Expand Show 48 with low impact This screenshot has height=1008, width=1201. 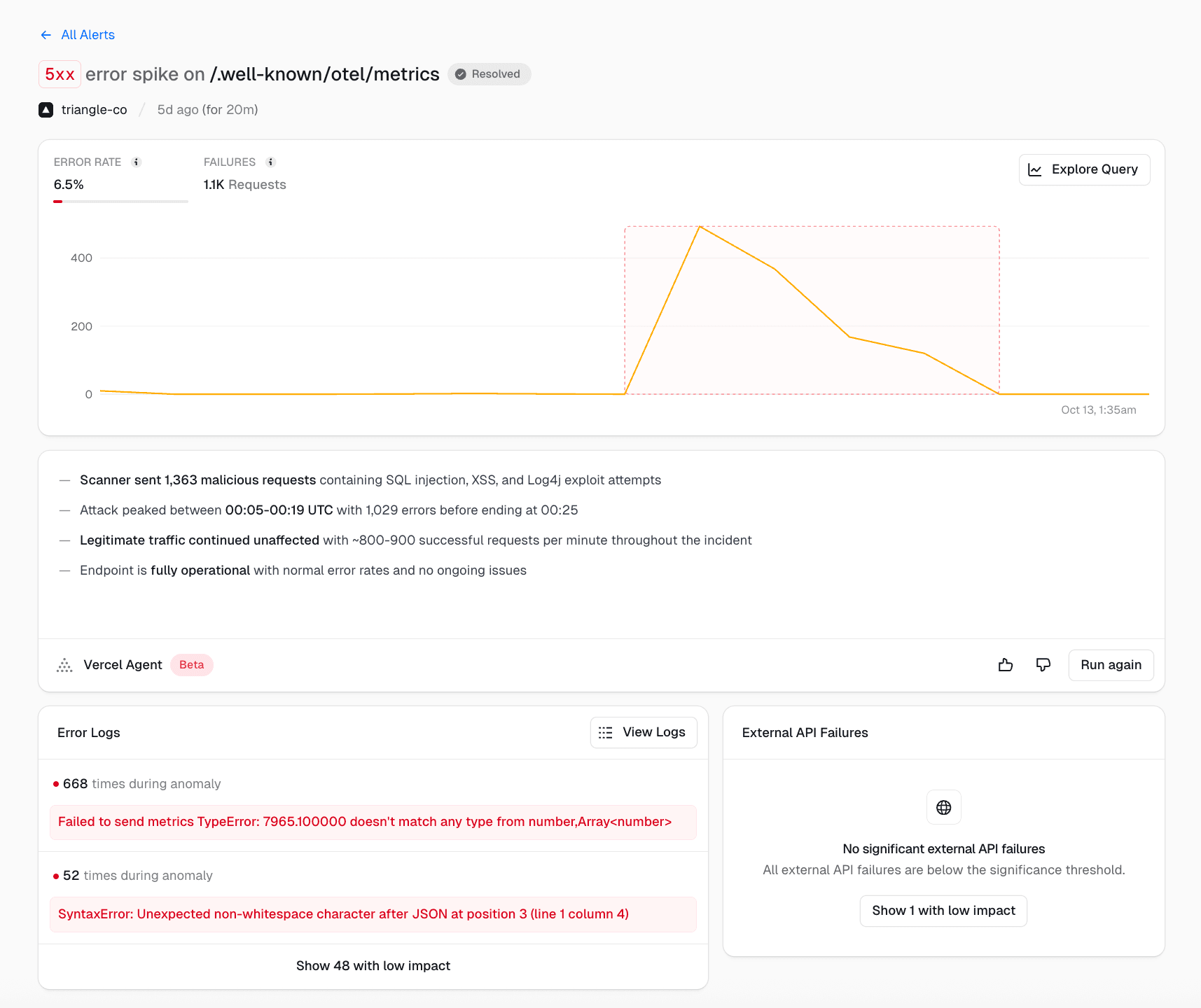click(x=373, y=966)
